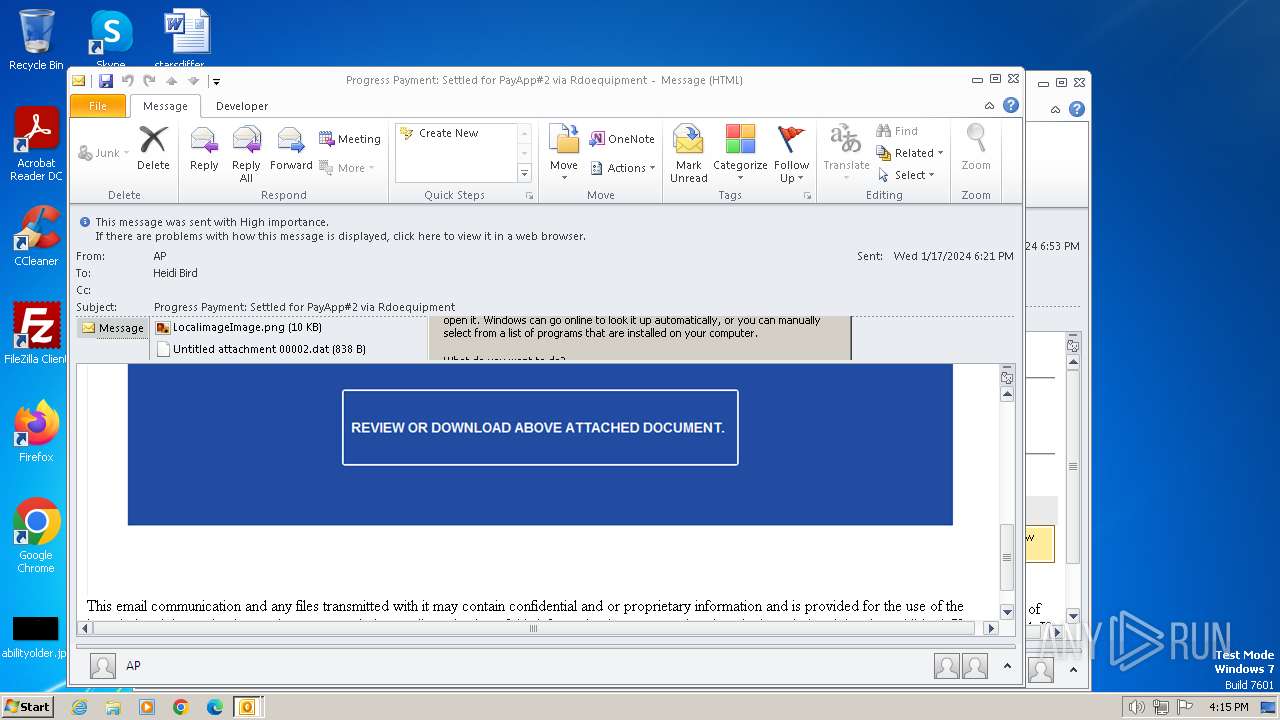Image resolution: width=1280 pixels, height=720 pixels.
Task: Switch to the Message ribbon tab
Action: [x=165, y=106]
